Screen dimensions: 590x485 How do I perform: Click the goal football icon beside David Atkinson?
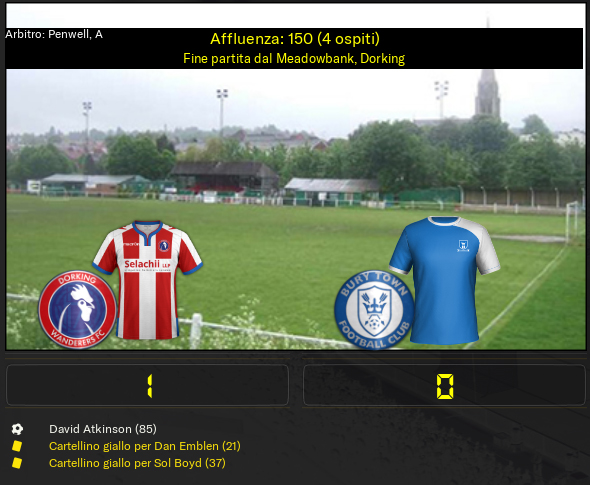click(x=17, y=429)
